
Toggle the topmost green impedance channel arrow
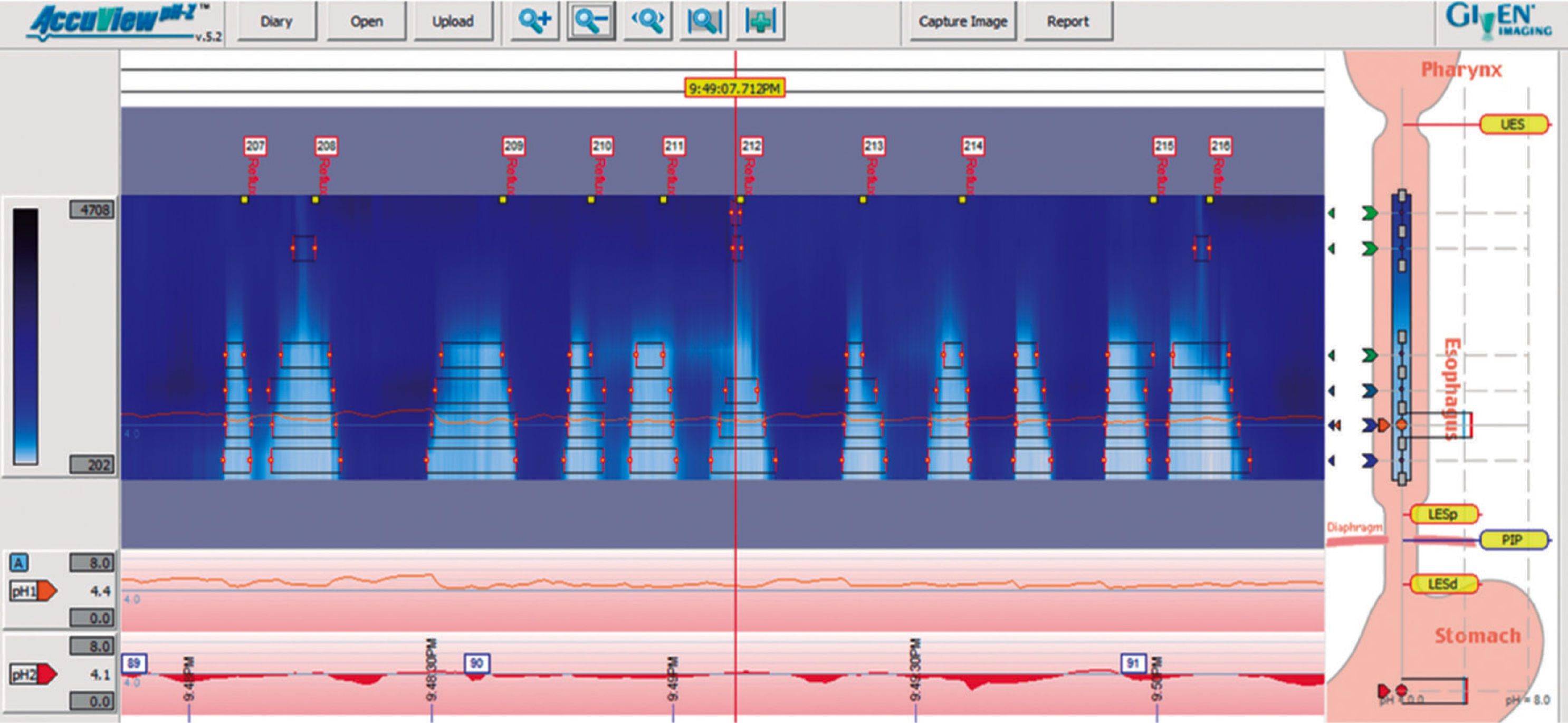pyautogui.click(x=1369, y=213)
